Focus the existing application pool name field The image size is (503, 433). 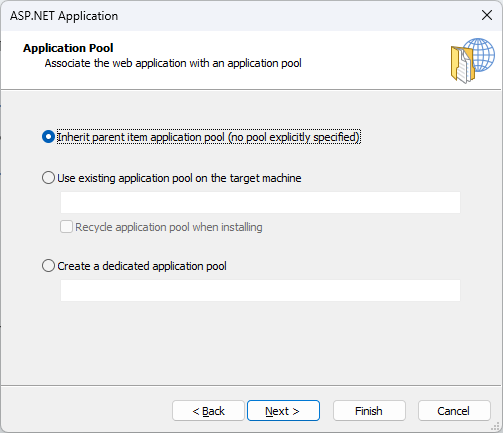[x=260, y=202]
